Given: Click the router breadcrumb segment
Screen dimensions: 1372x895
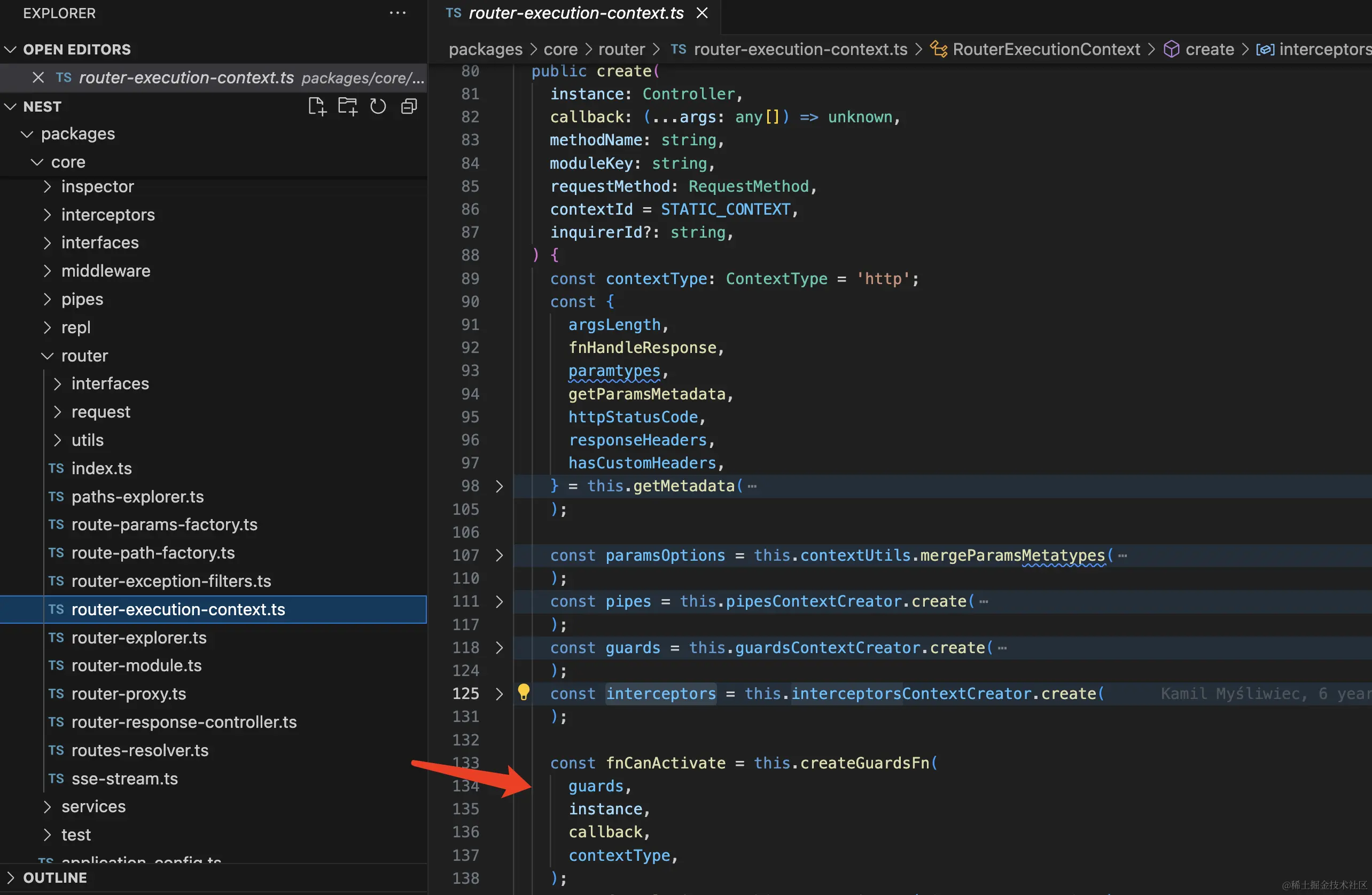Looking at the screenshot, I should [x=621, y=49].
